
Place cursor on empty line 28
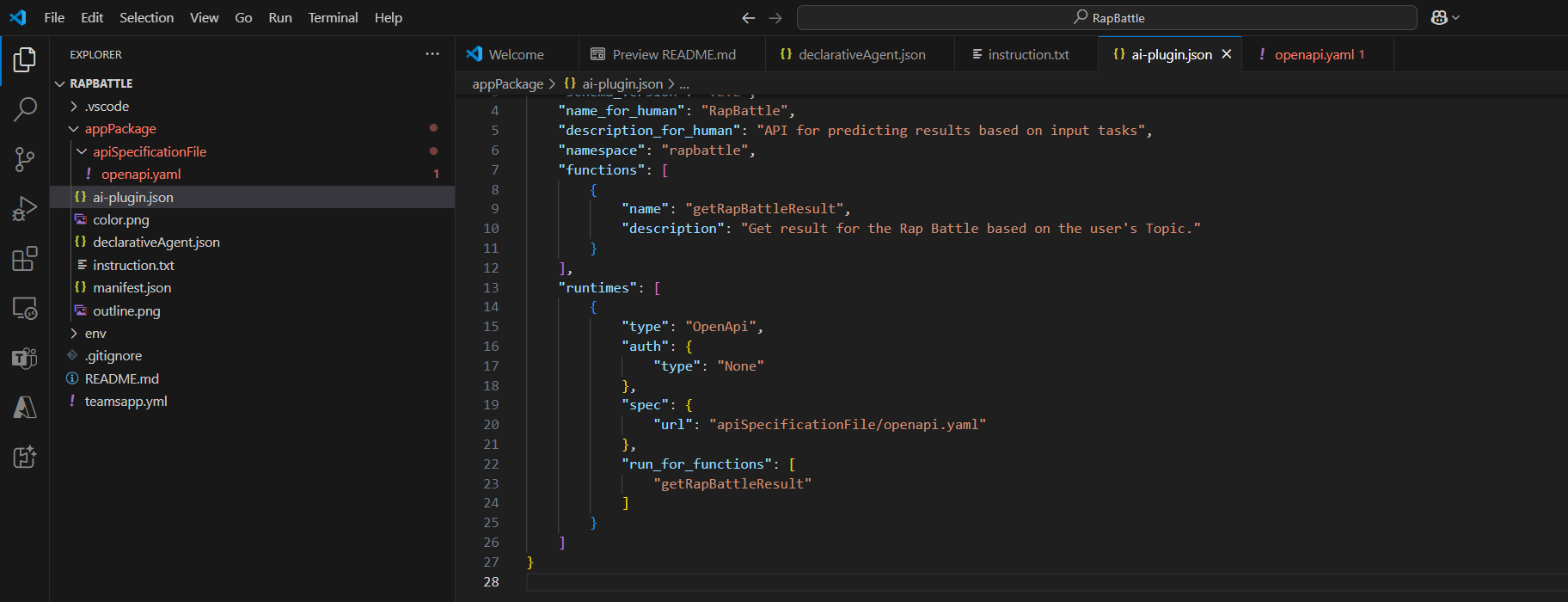click(x=1047, y=581)
